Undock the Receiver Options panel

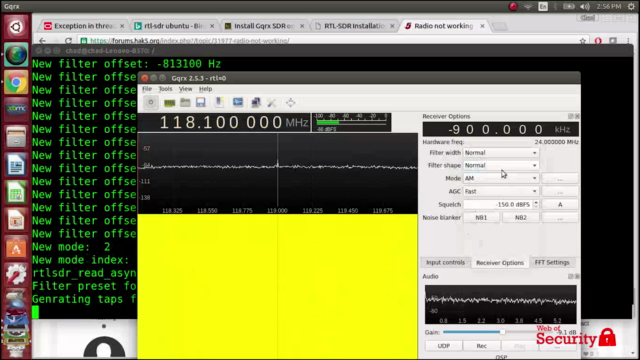[x=571, y=116]
